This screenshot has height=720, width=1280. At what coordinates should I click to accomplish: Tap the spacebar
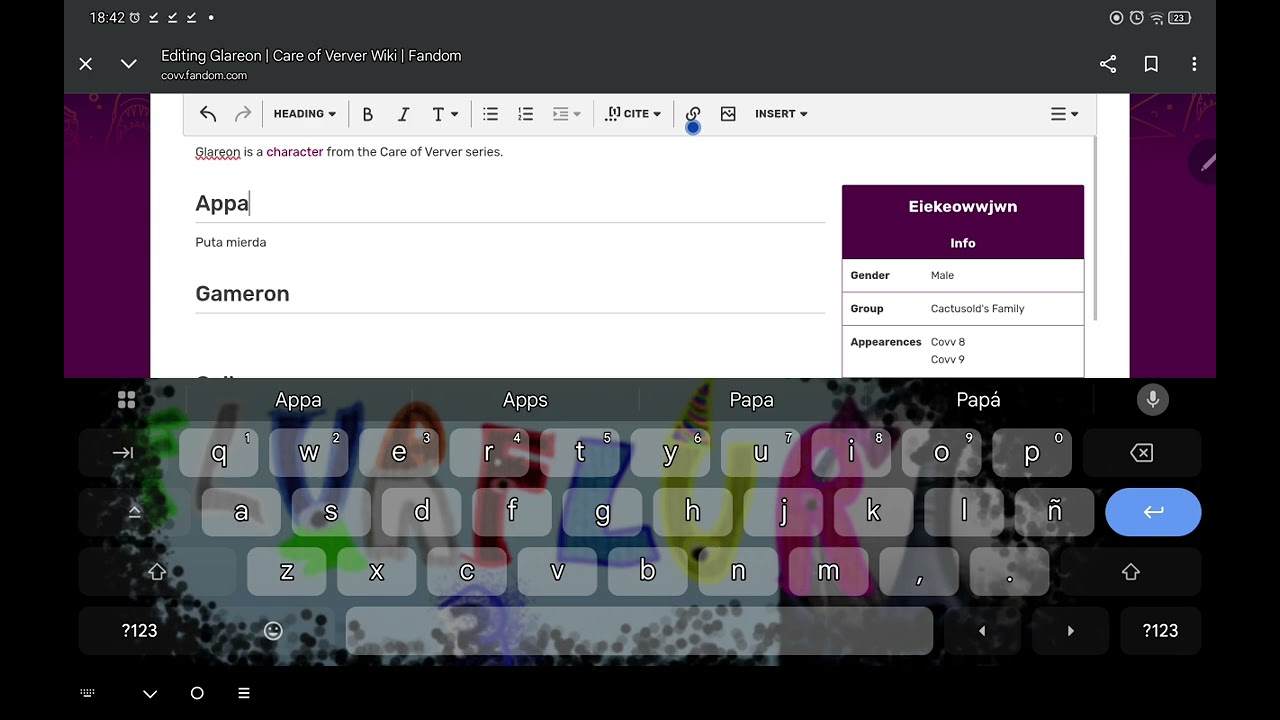640,631
